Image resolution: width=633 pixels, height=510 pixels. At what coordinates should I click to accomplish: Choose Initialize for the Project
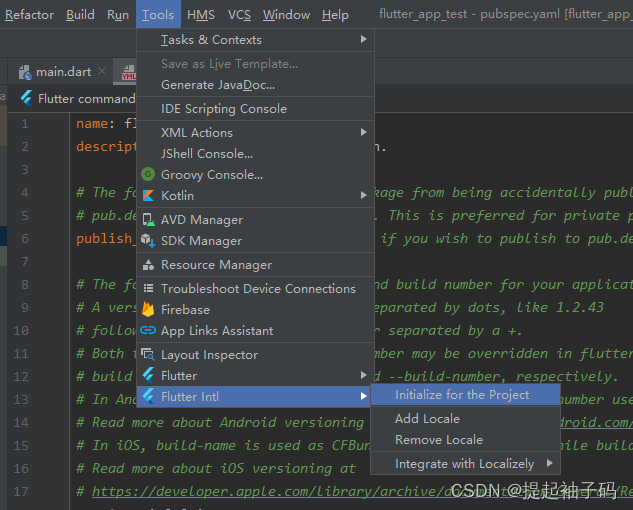point(465,395)
